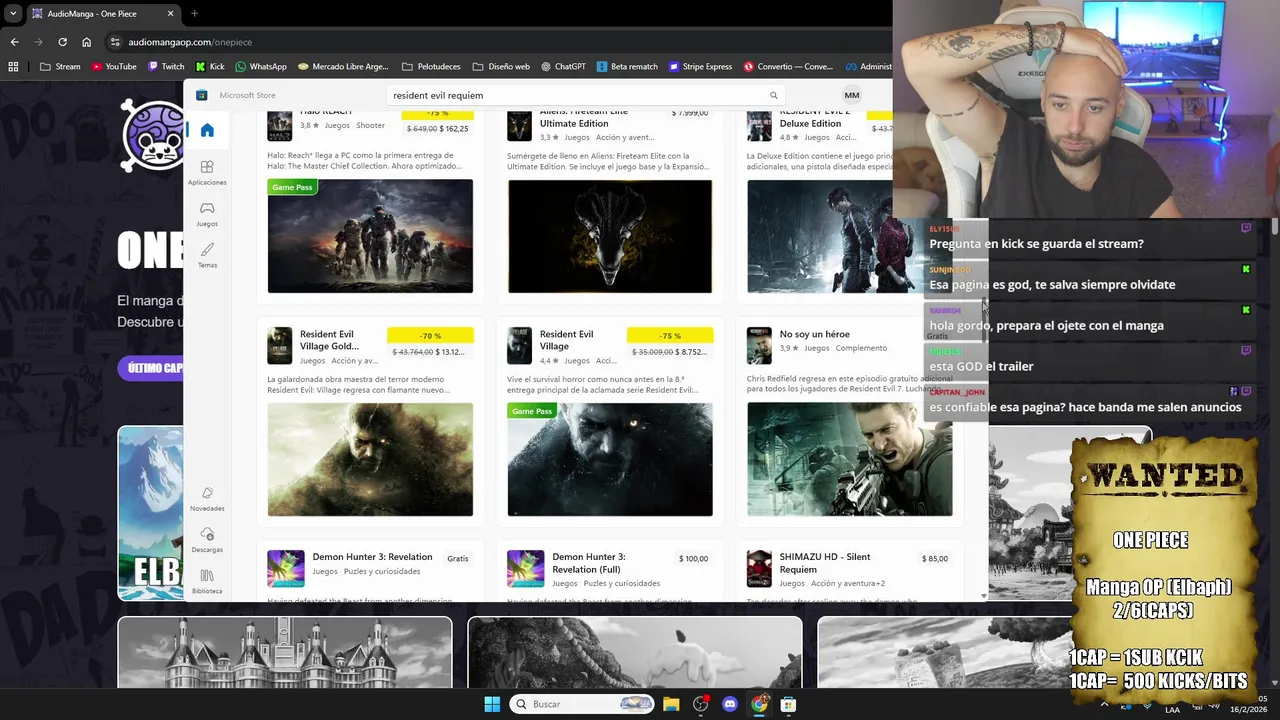The image size is (1280, 720).
Task: Open the YouTube bookmark
Action: click(113, 67)
